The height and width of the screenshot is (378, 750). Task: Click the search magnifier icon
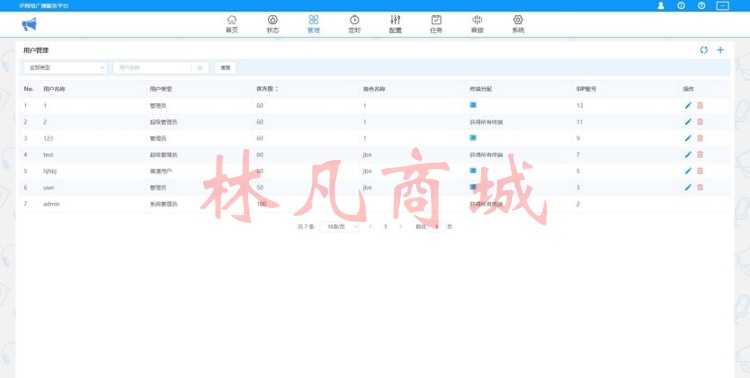200,68
